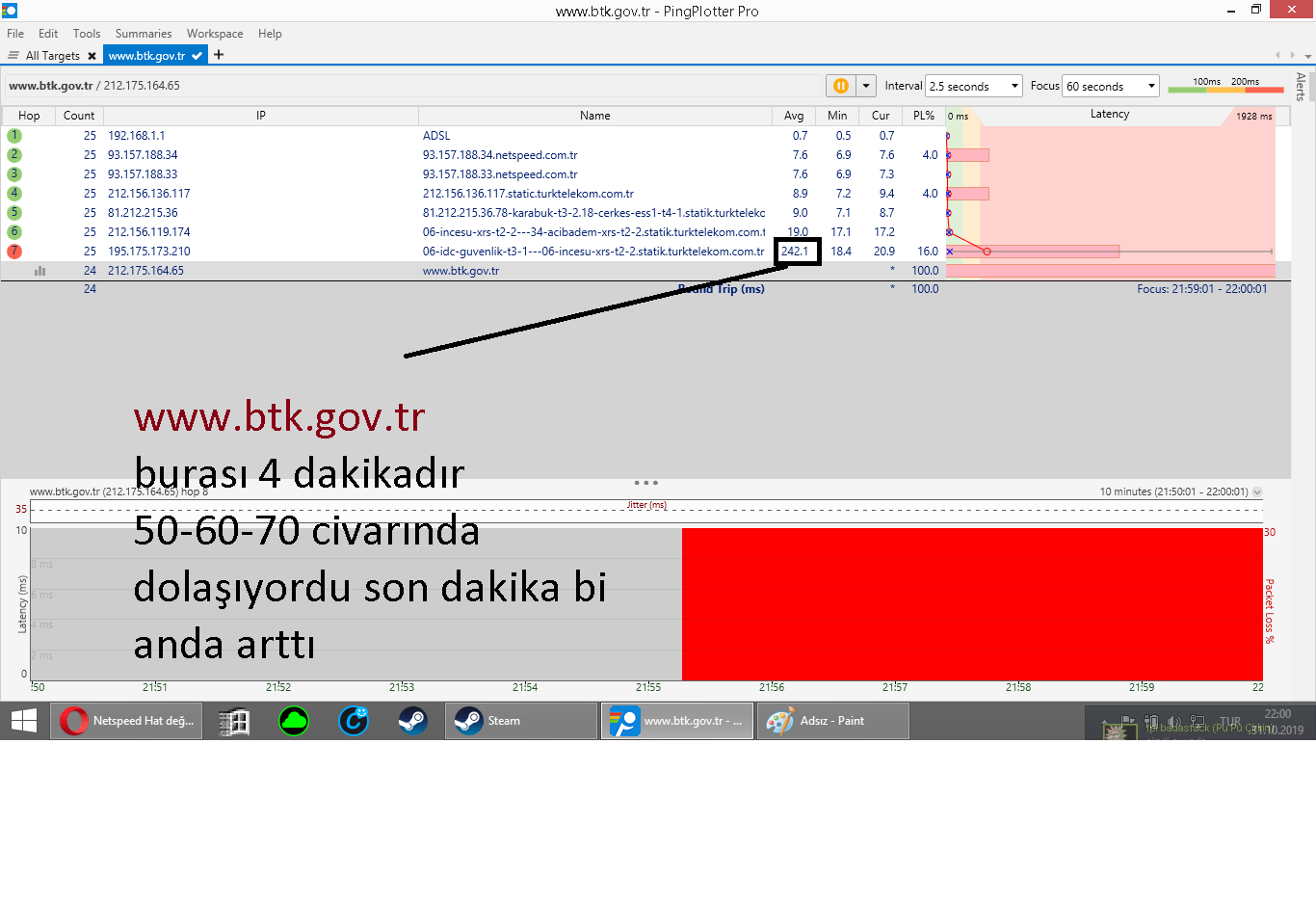The height and width of the screenshot is (903, 1316).
Task: Open the Tools menu
Action: [87, 34]
